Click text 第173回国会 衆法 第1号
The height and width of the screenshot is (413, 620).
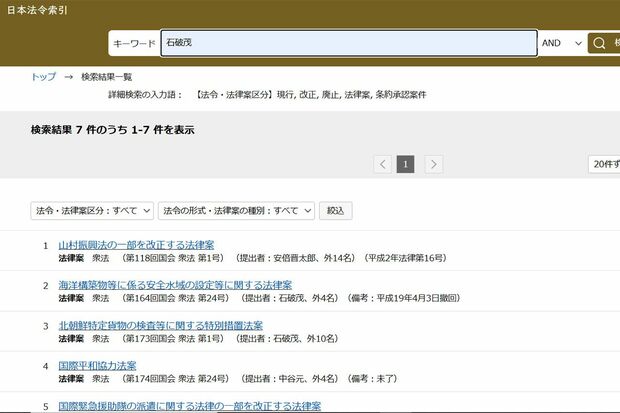pos(173,338)
